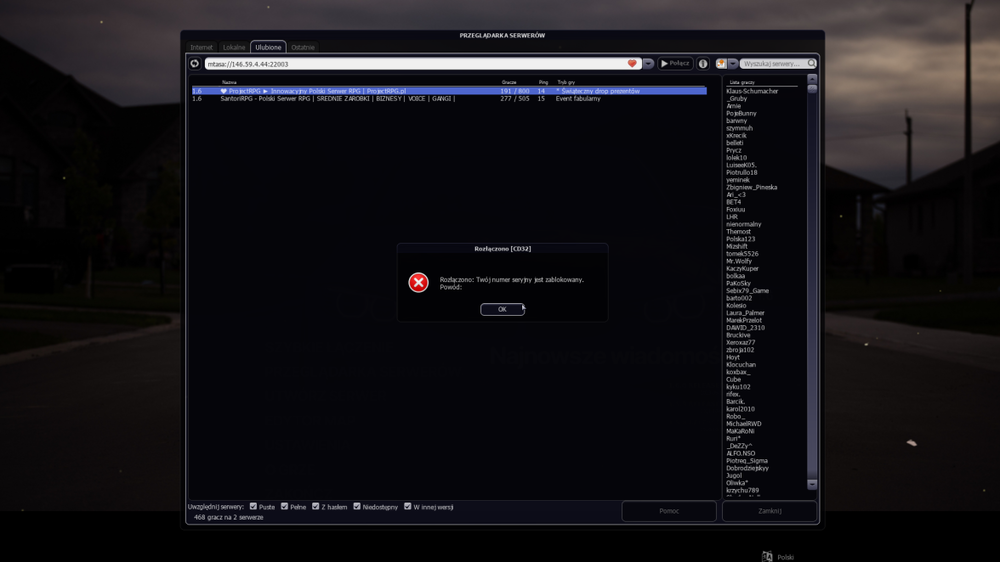Select player Piotreq_Sigma in list

747,461
